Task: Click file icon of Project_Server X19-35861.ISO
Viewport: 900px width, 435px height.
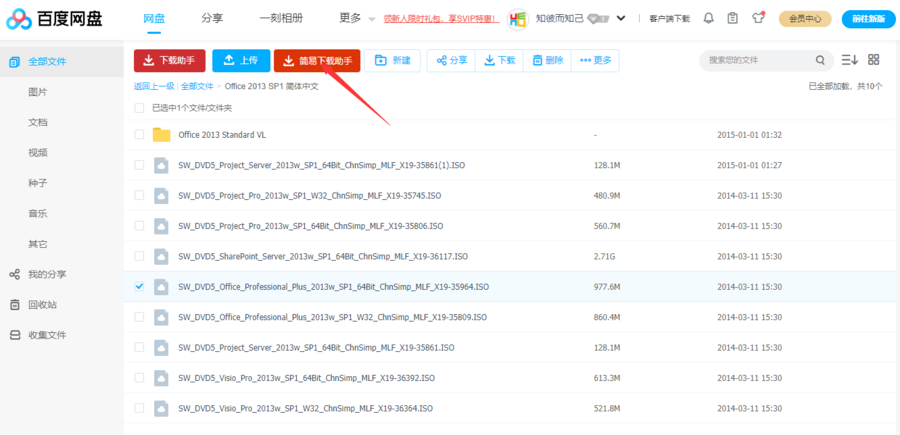Action: coord(162,347)
